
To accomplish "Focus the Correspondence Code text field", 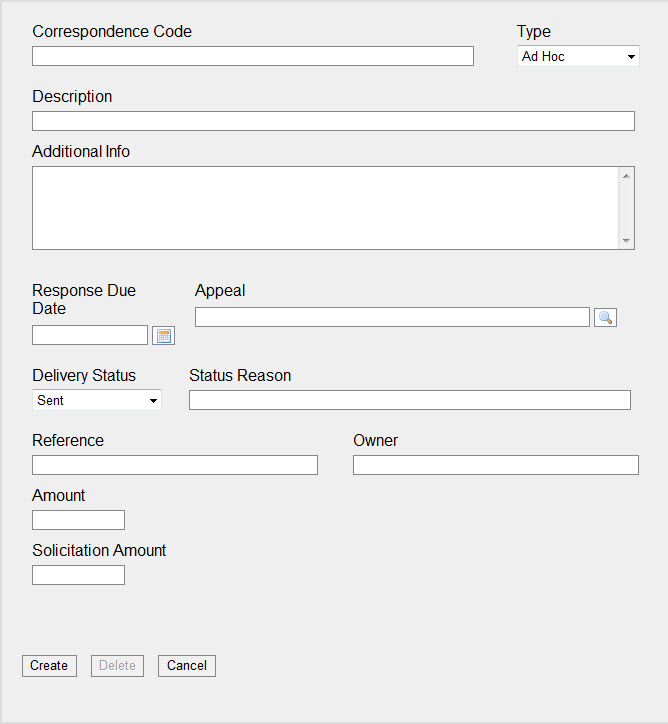I will point(253,56).
